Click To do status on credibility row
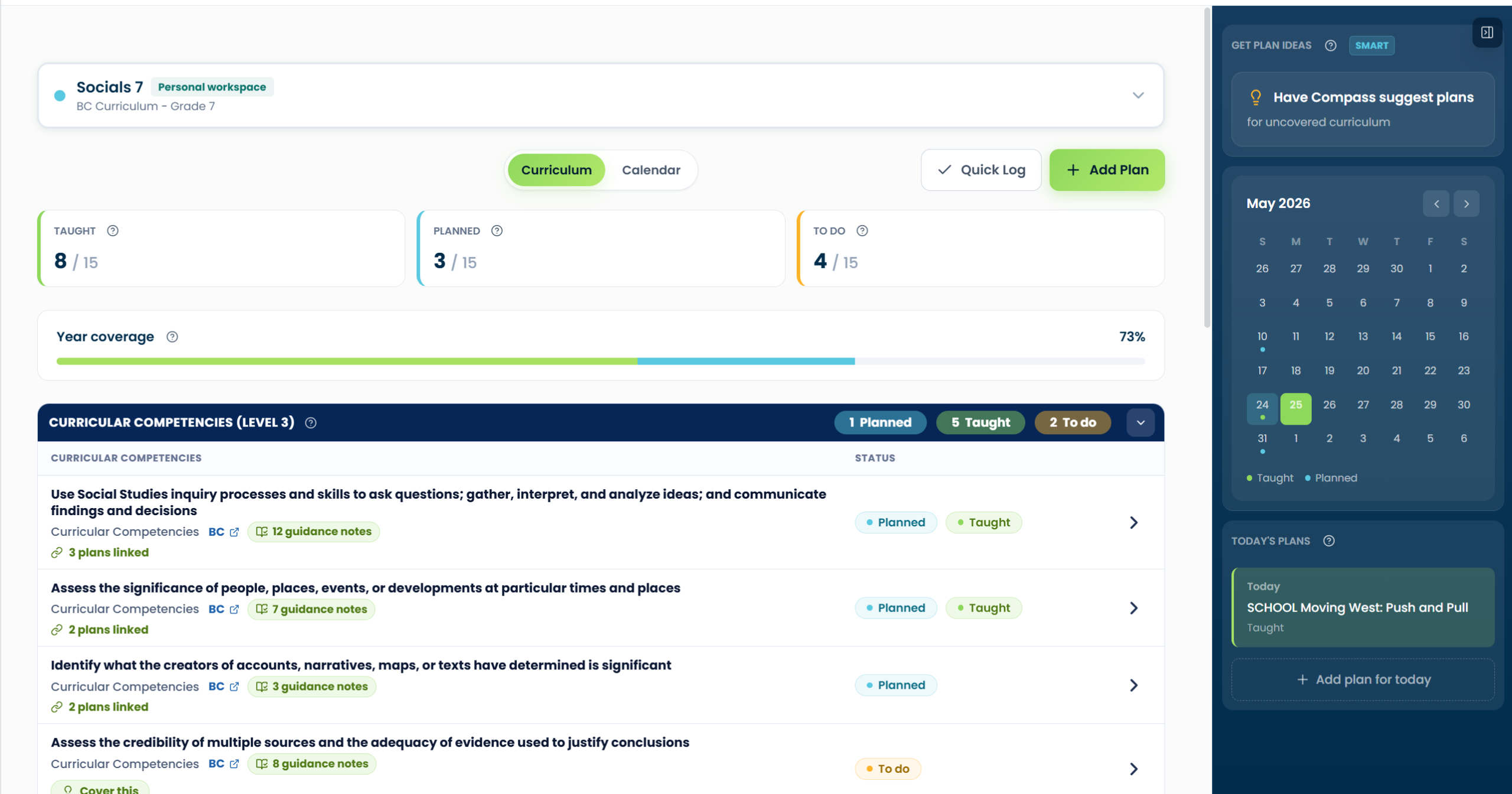 point(888,769)
